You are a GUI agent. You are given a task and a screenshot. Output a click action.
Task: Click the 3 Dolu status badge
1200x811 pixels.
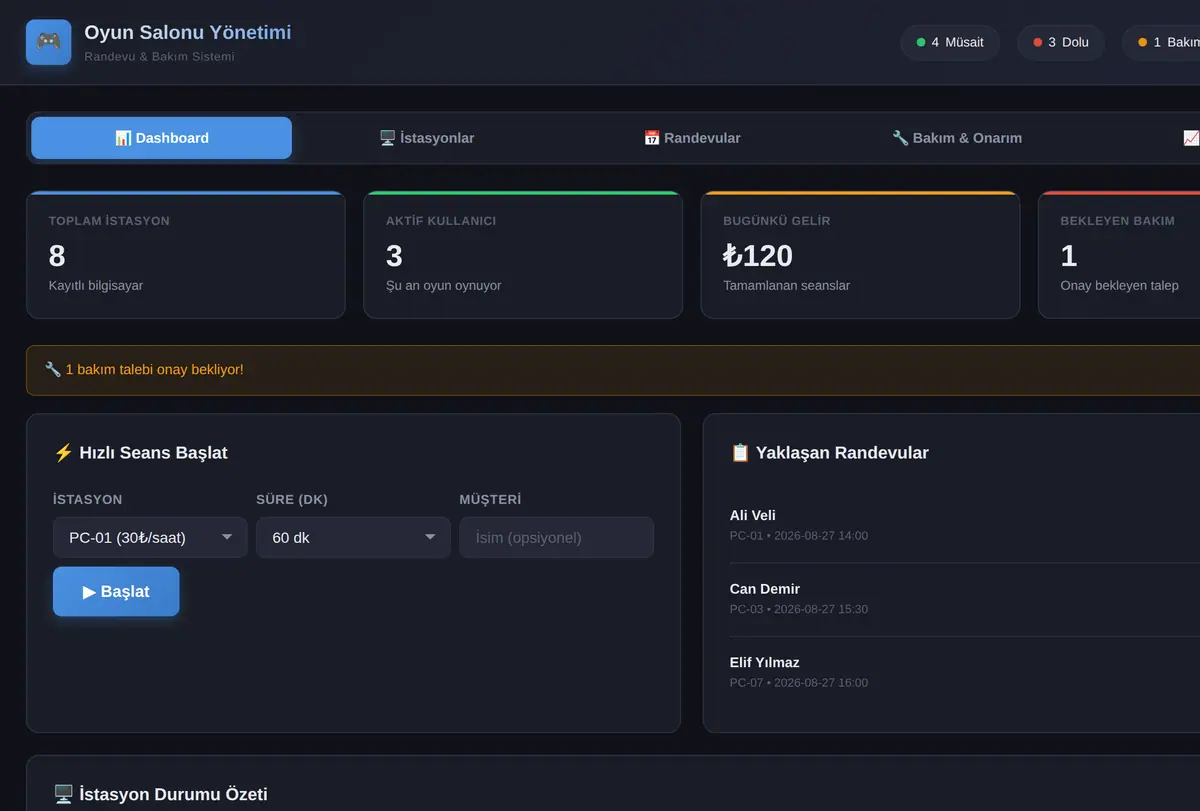pyautogui.click(x=1061, y=43)
